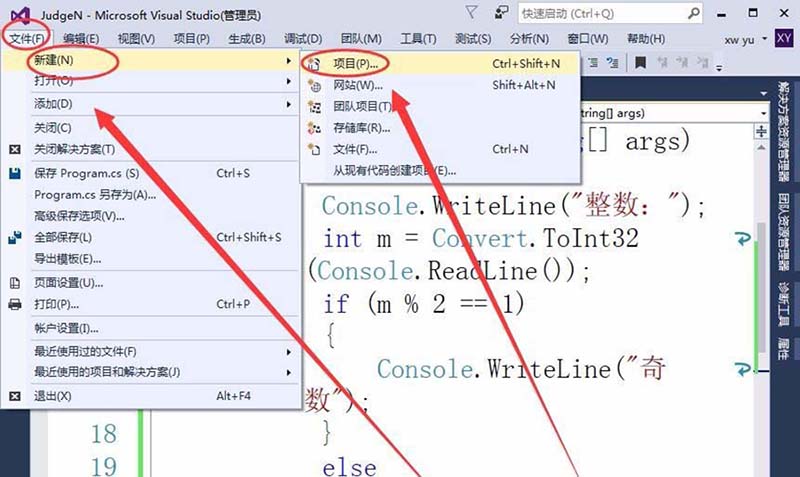
Task: Open the 帮助(H) menu
Action: pos(646,39)
